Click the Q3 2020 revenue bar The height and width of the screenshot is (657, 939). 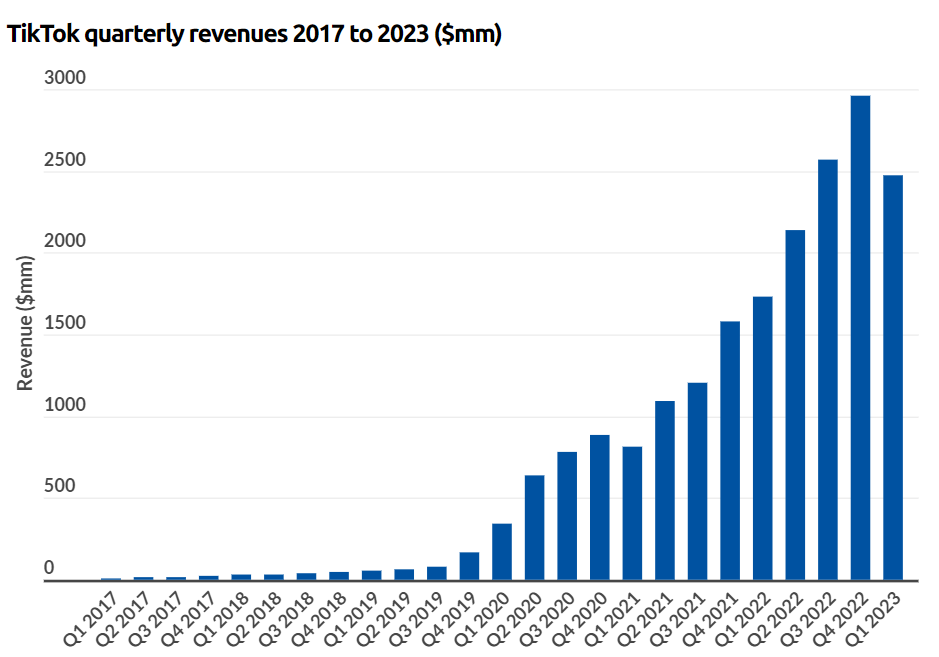click(567, 516)
